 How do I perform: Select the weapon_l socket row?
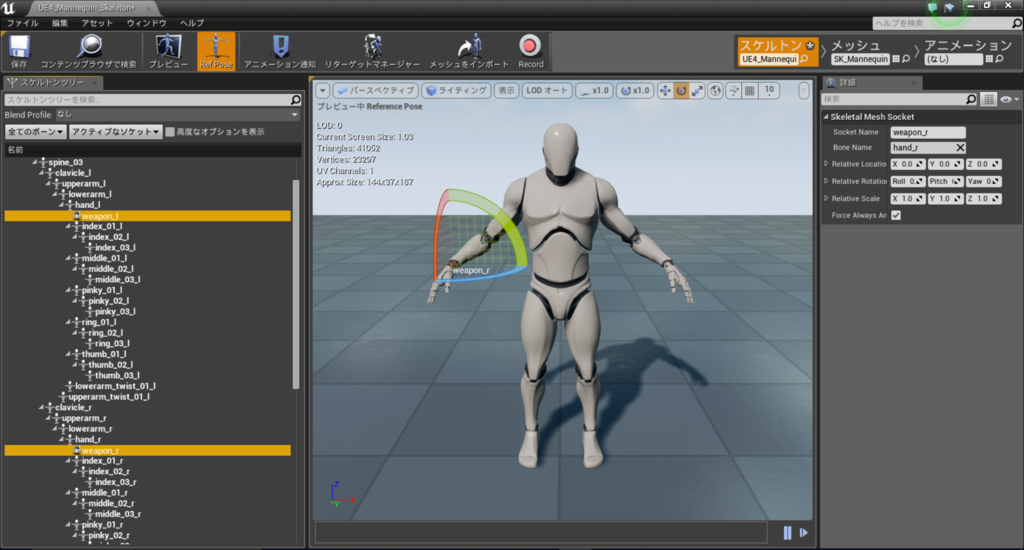pyautogui.click(x=148, y=216)
